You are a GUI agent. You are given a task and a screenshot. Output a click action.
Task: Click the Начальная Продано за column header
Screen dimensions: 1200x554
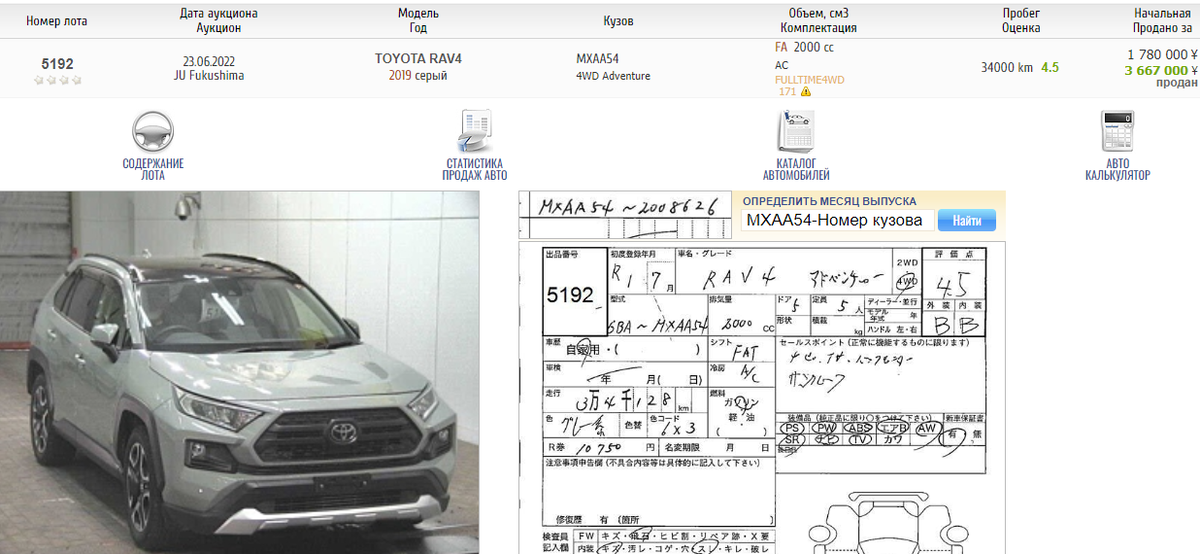(x=1161, y=21)
